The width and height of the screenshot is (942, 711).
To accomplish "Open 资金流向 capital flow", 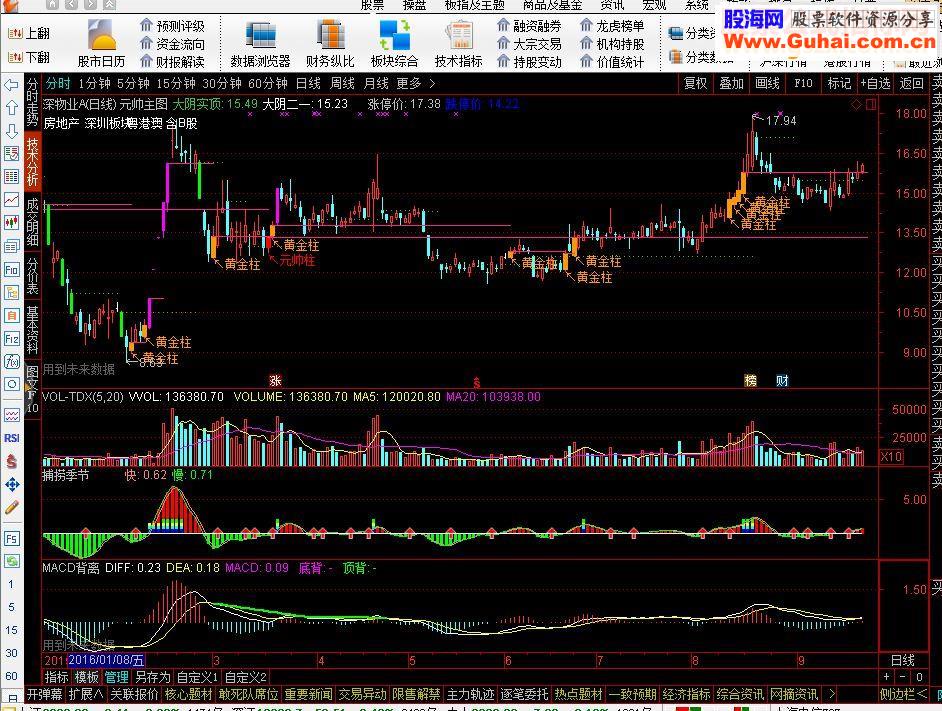I will (x=172, y=44).
